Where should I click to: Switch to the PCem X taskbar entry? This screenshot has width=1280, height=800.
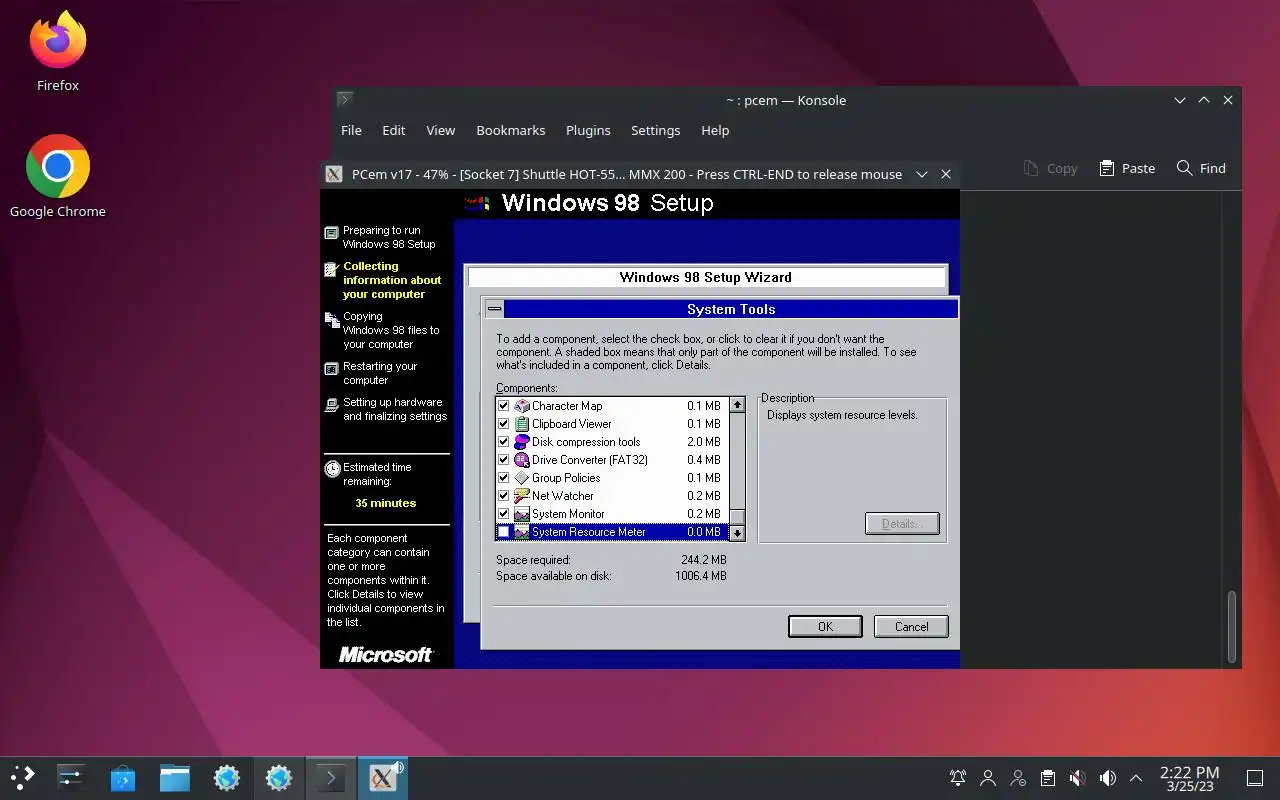click(383, 777)
